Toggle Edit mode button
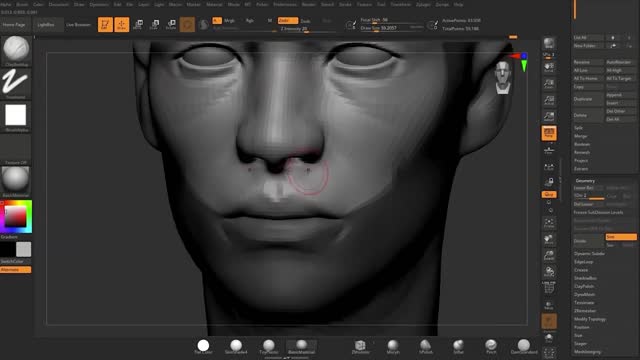 105,24
